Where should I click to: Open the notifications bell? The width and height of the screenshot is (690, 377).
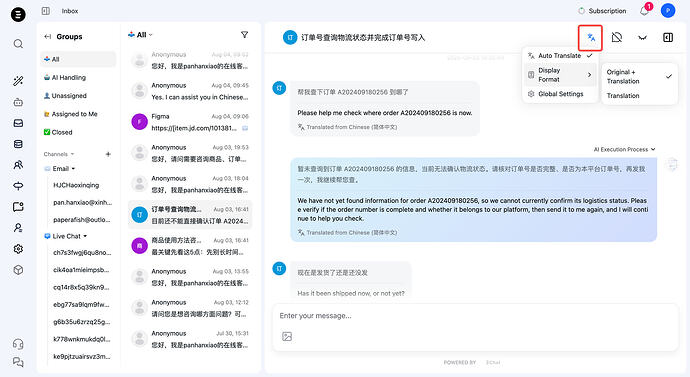tap(644, 11)
